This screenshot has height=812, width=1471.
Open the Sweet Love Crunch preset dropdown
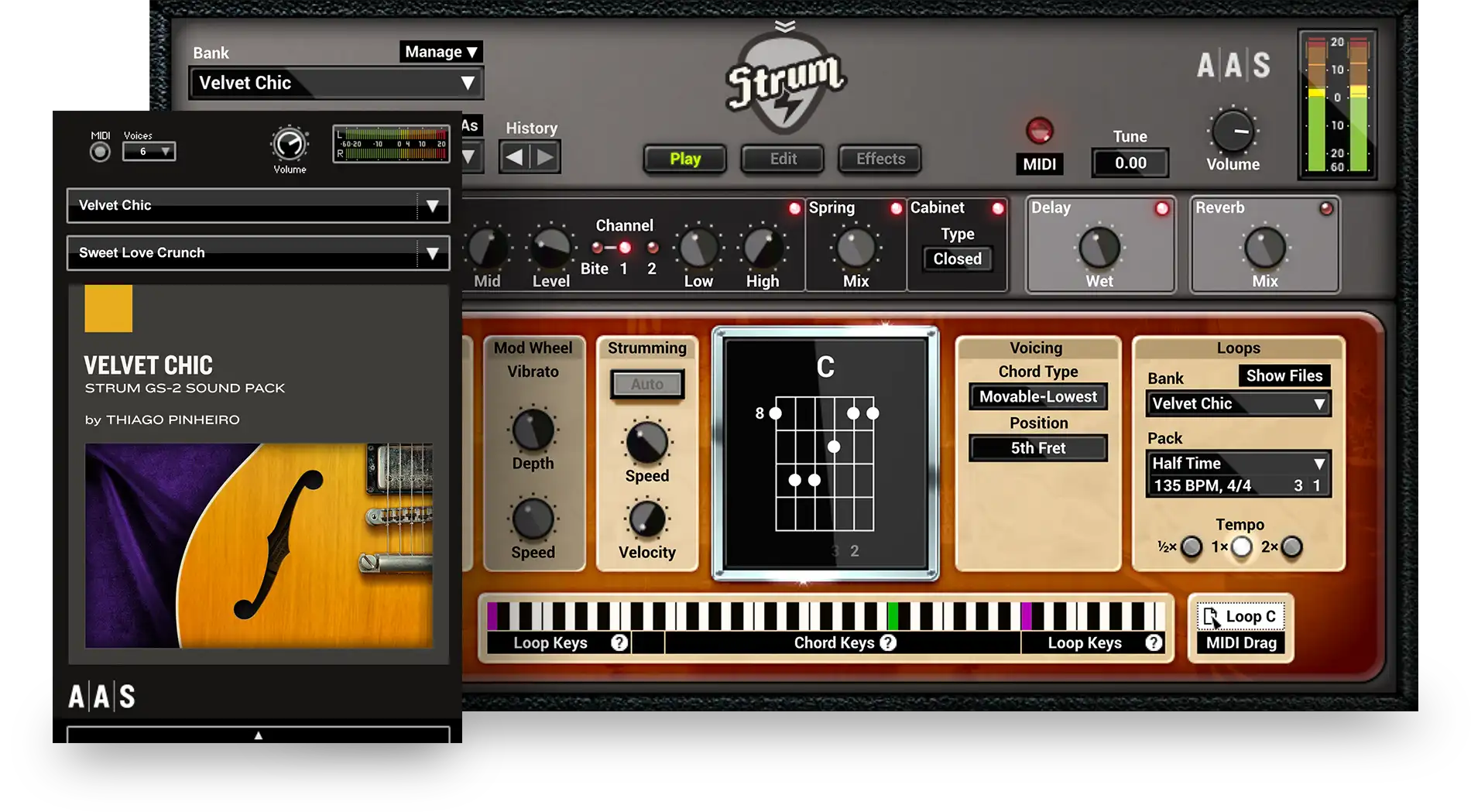coord(432,253)
